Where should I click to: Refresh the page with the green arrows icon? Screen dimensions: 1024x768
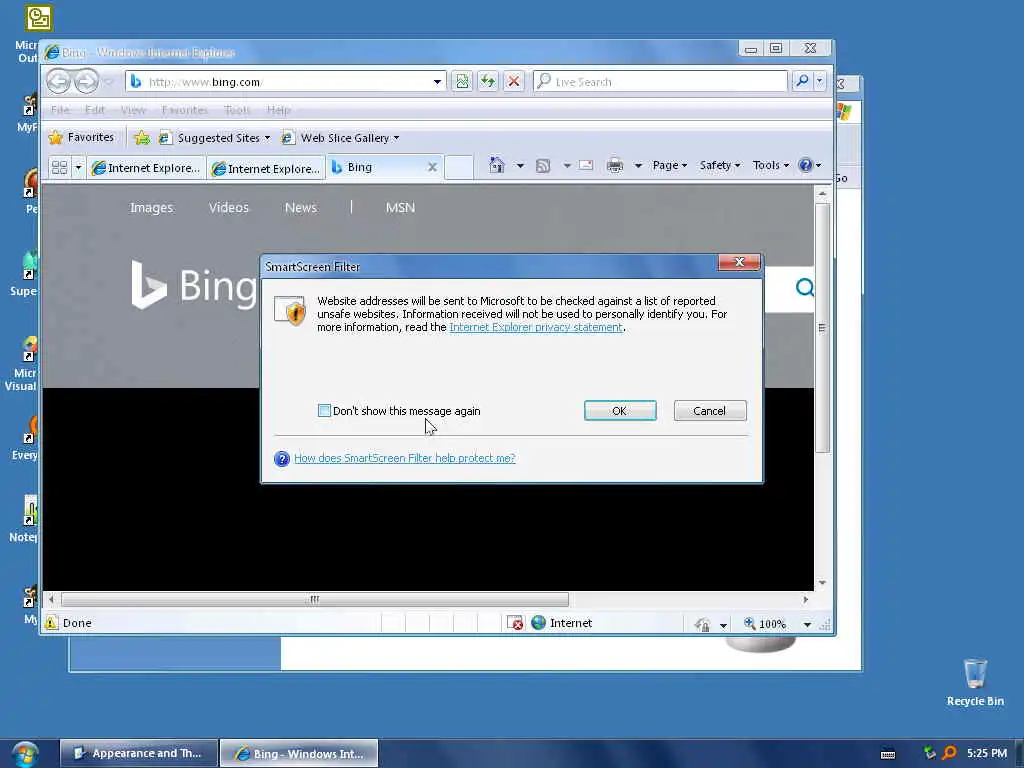488,82
